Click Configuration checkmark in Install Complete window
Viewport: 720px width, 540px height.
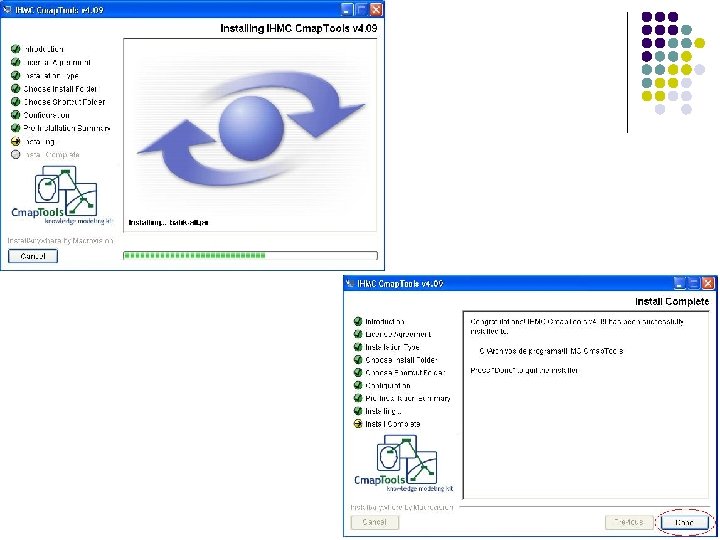(358, 385)
